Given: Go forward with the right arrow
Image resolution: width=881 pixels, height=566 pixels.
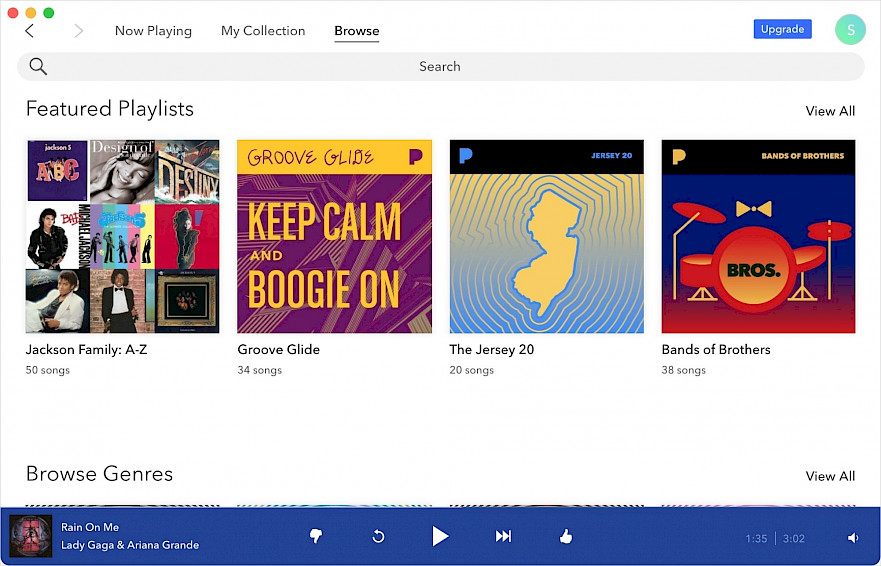Looking at the screenshot, I should click(x=79, y=31).
